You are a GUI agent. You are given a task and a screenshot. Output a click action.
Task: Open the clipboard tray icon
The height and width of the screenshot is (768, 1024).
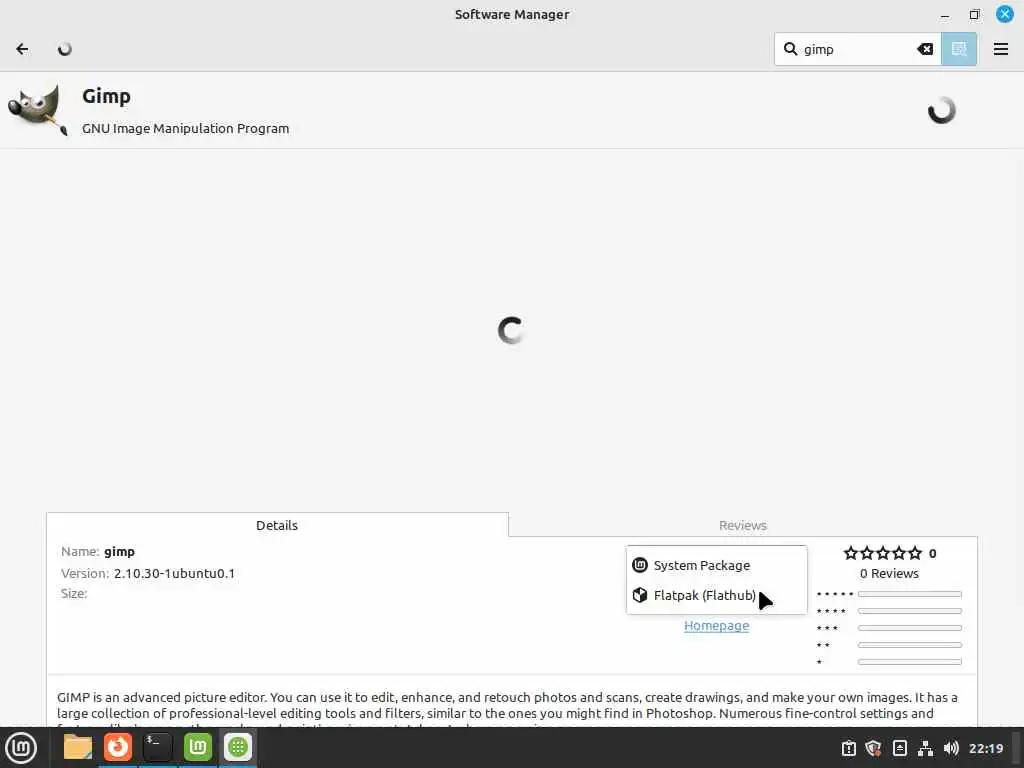(848, 748)
